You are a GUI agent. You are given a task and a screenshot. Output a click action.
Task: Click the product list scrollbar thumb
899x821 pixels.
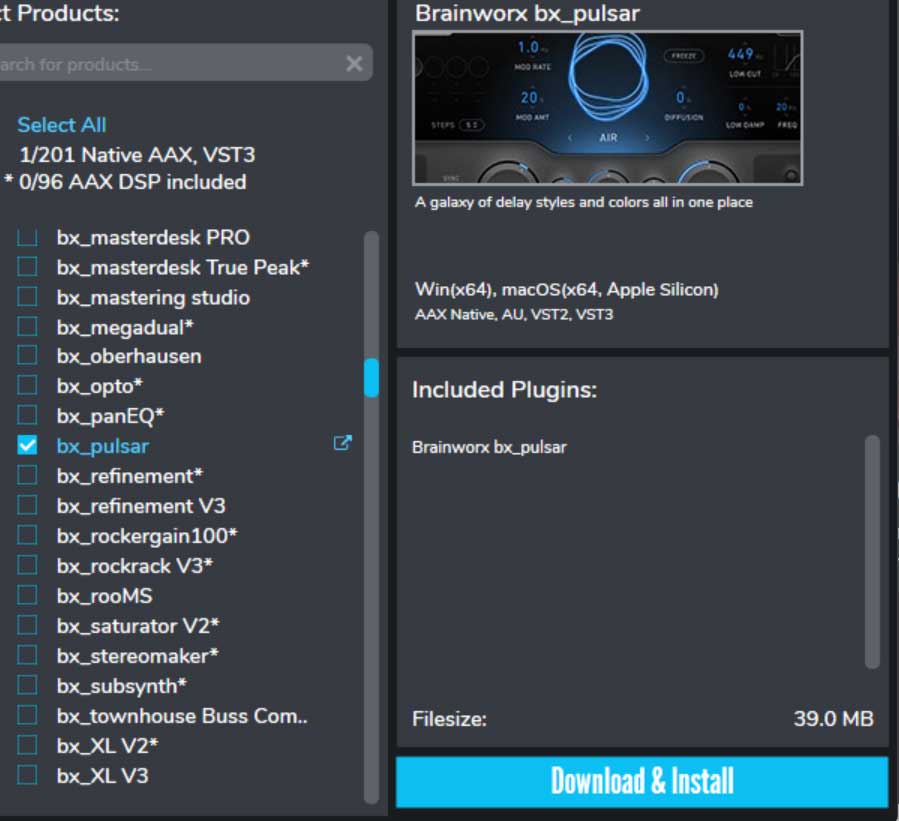371,377
